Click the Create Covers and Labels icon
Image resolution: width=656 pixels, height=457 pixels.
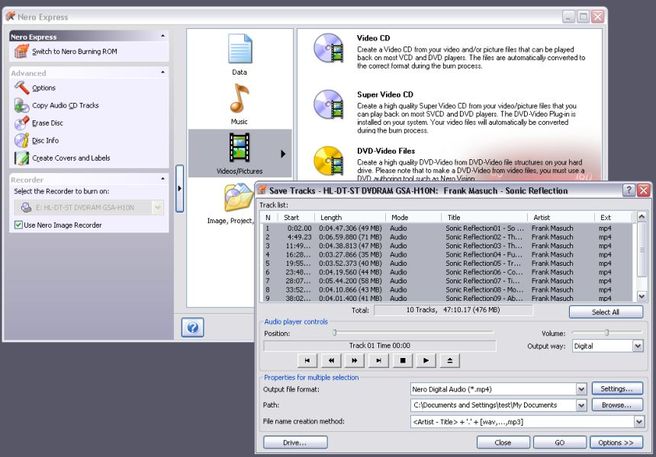point(21,158)
